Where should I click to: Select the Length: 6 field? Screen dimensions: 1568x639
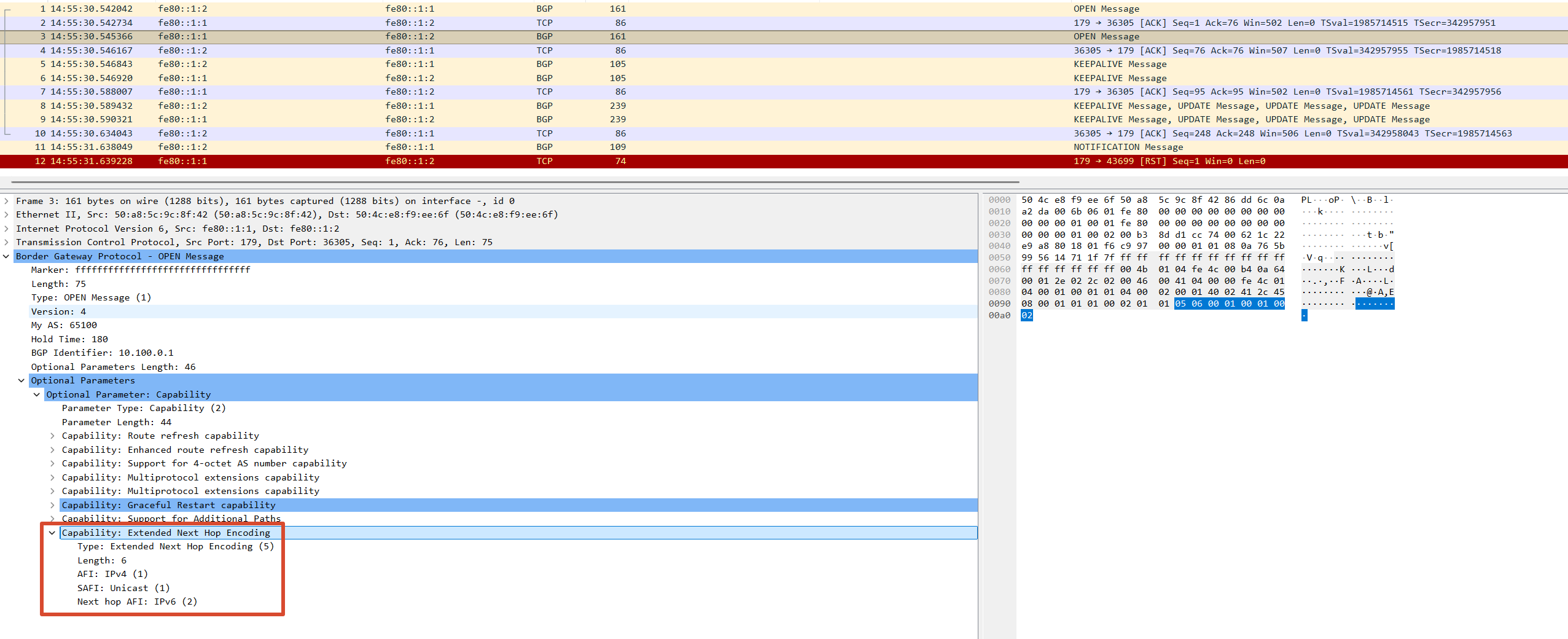[x=102, y=560]
